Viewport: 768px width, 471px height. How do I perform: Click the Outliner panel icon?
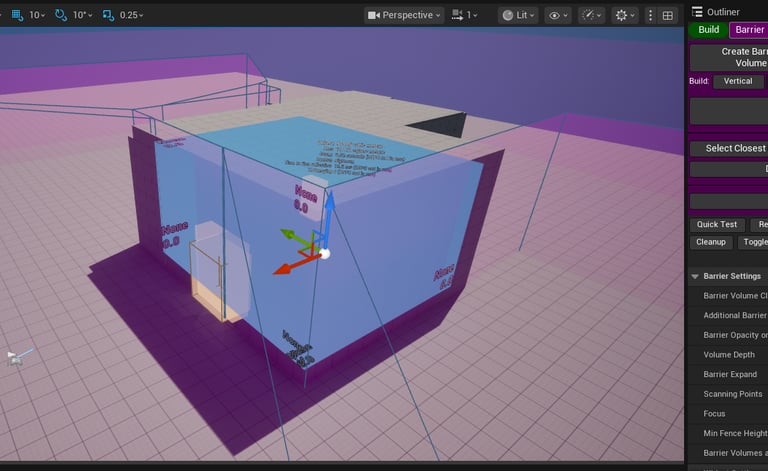pos(697,11)
